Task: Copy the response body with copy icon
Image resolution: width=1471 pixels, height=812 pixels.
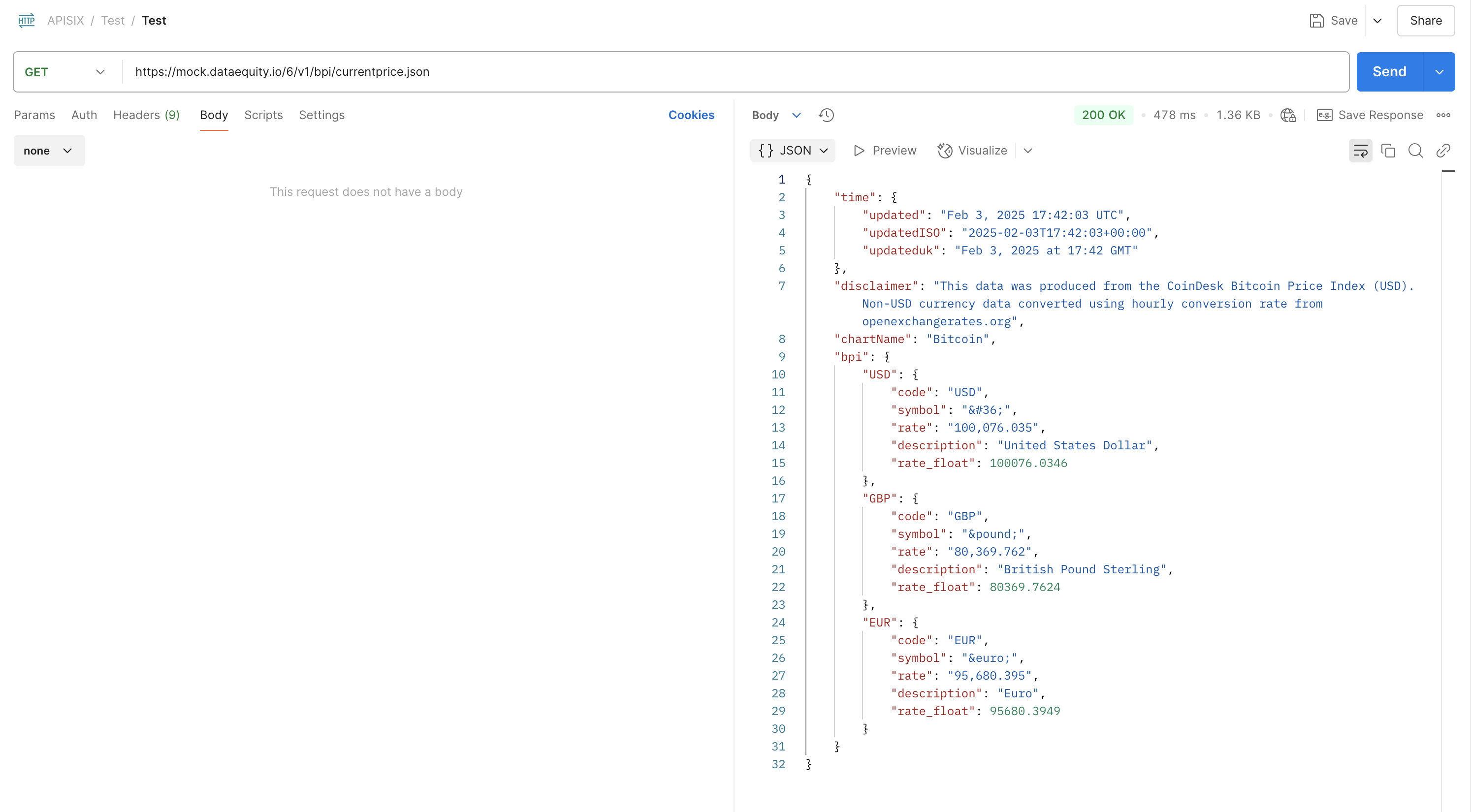Action: tap(1388, 151)
